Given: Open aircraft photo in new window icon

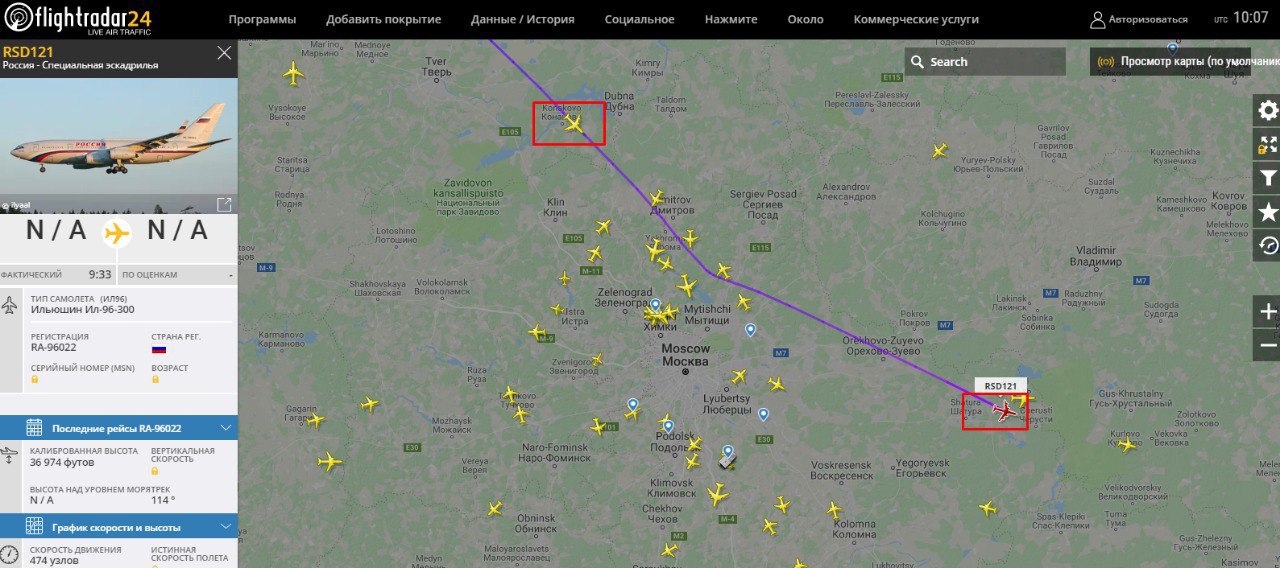Looking at the screenshot, I should [224, 205].
